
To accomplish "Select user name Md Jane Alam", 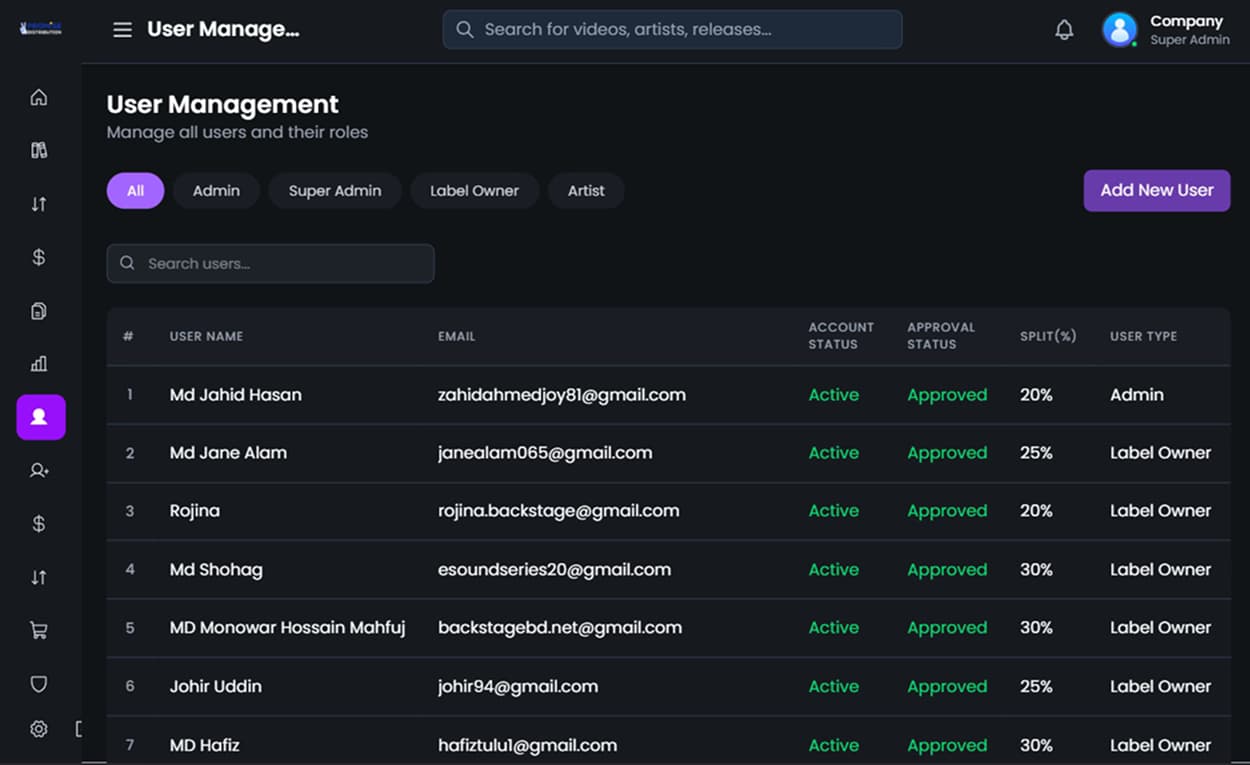I will tap(228, 453).
